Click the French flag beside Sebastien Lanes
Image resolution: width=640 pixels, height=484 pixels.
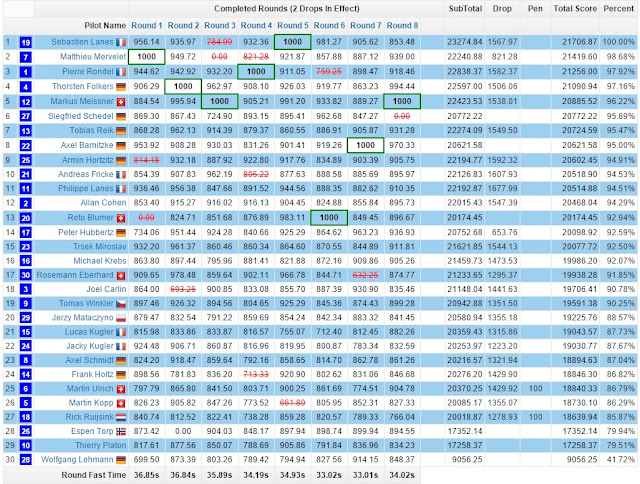tap(121, 42)
